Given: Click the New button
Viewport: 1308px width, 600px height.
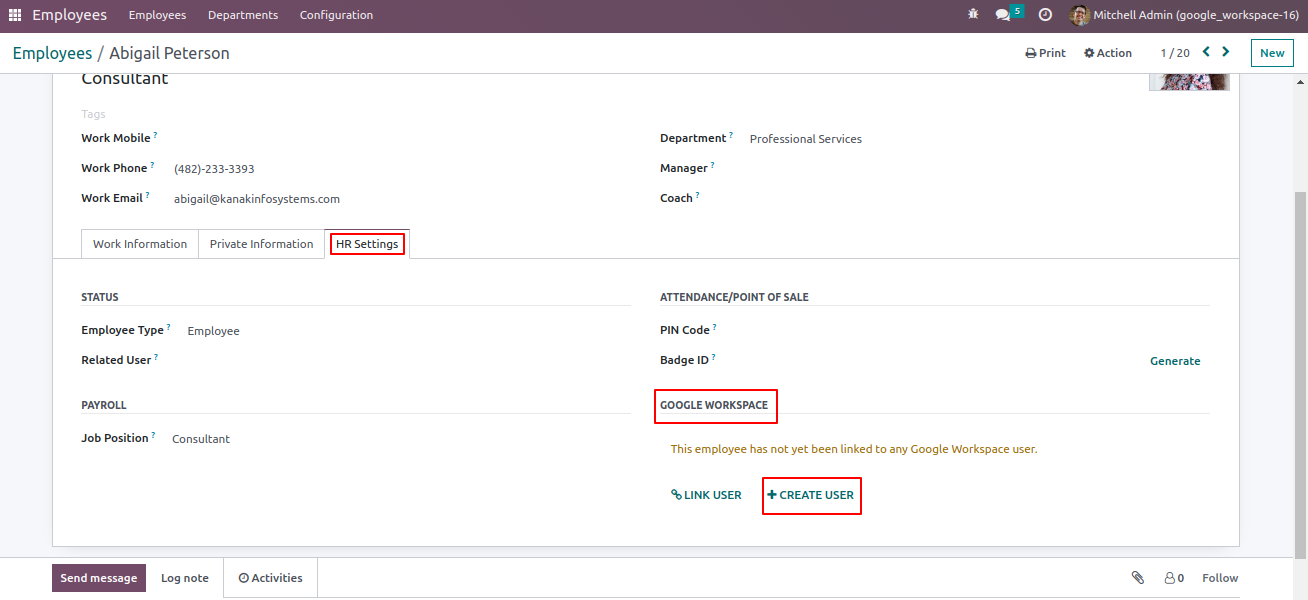Looking at the screenshot, I should tap(1272, 53).
